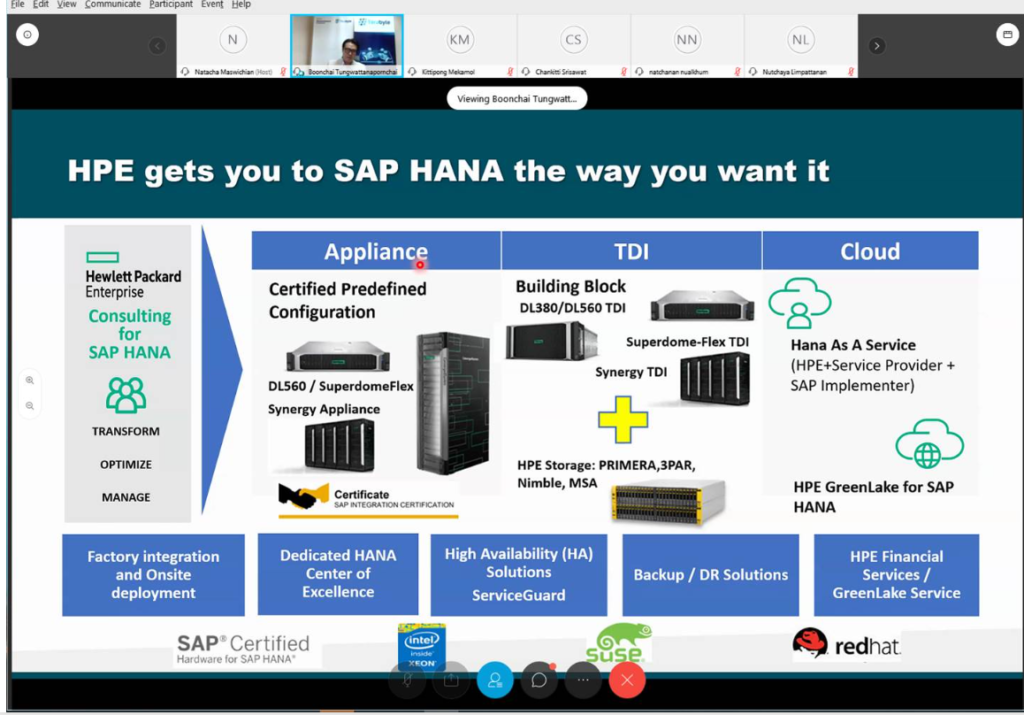
Task: Show next participants with right arrow
Action: coord(876,46)
